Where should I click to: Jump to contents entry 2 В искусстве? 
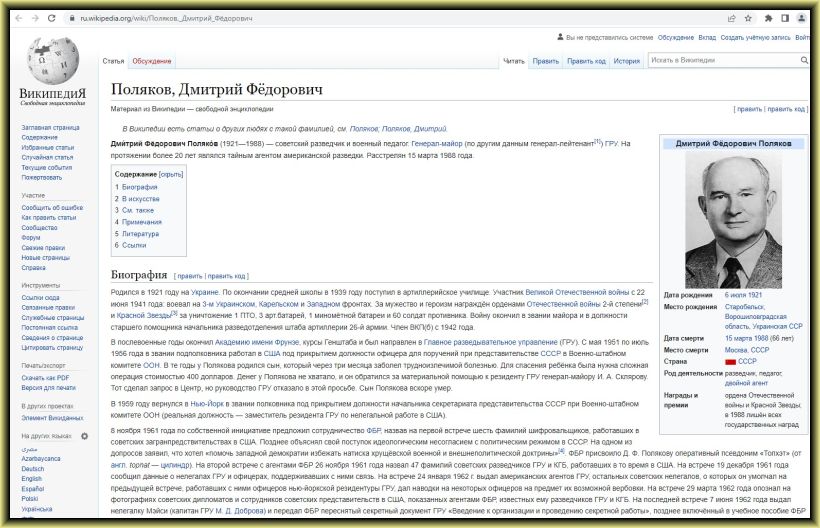137,199
